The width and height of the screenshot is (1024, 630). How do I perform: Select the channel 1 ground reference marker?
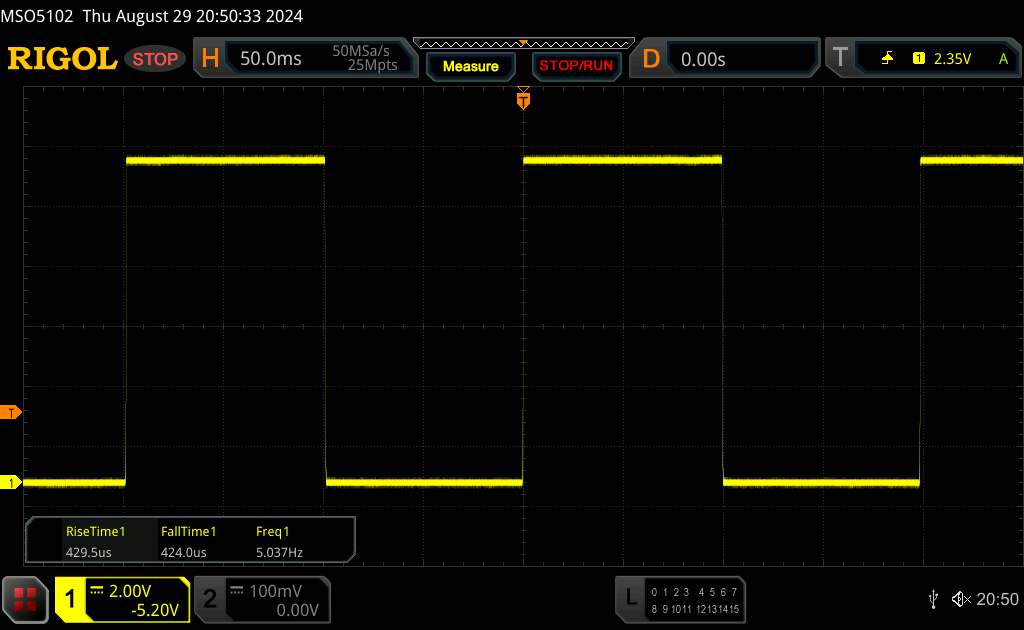[x=10, y=482]
